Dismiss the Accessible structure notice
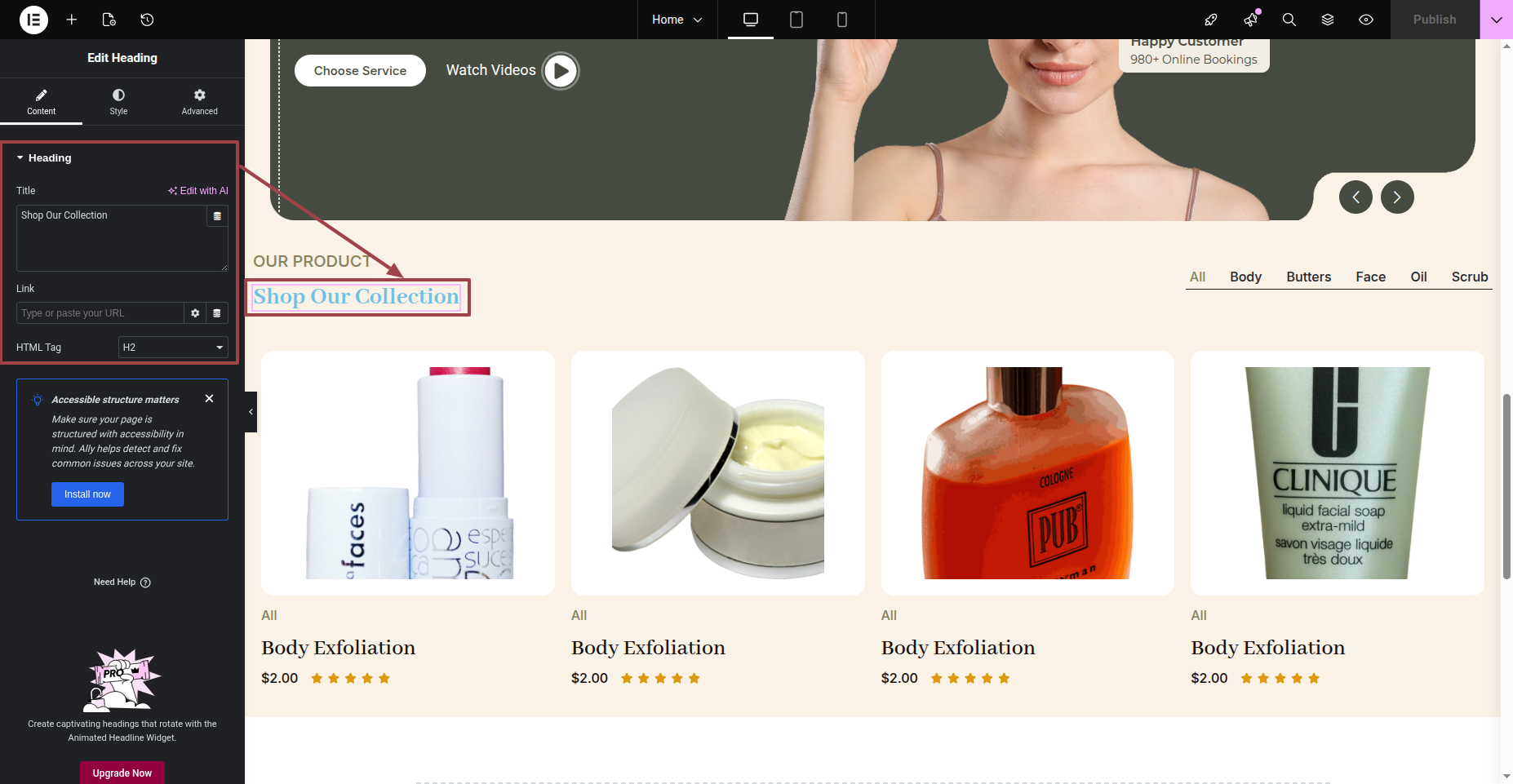Viewport: 1513px width, 784px height. pyautogui.click(x=210, y=399)
